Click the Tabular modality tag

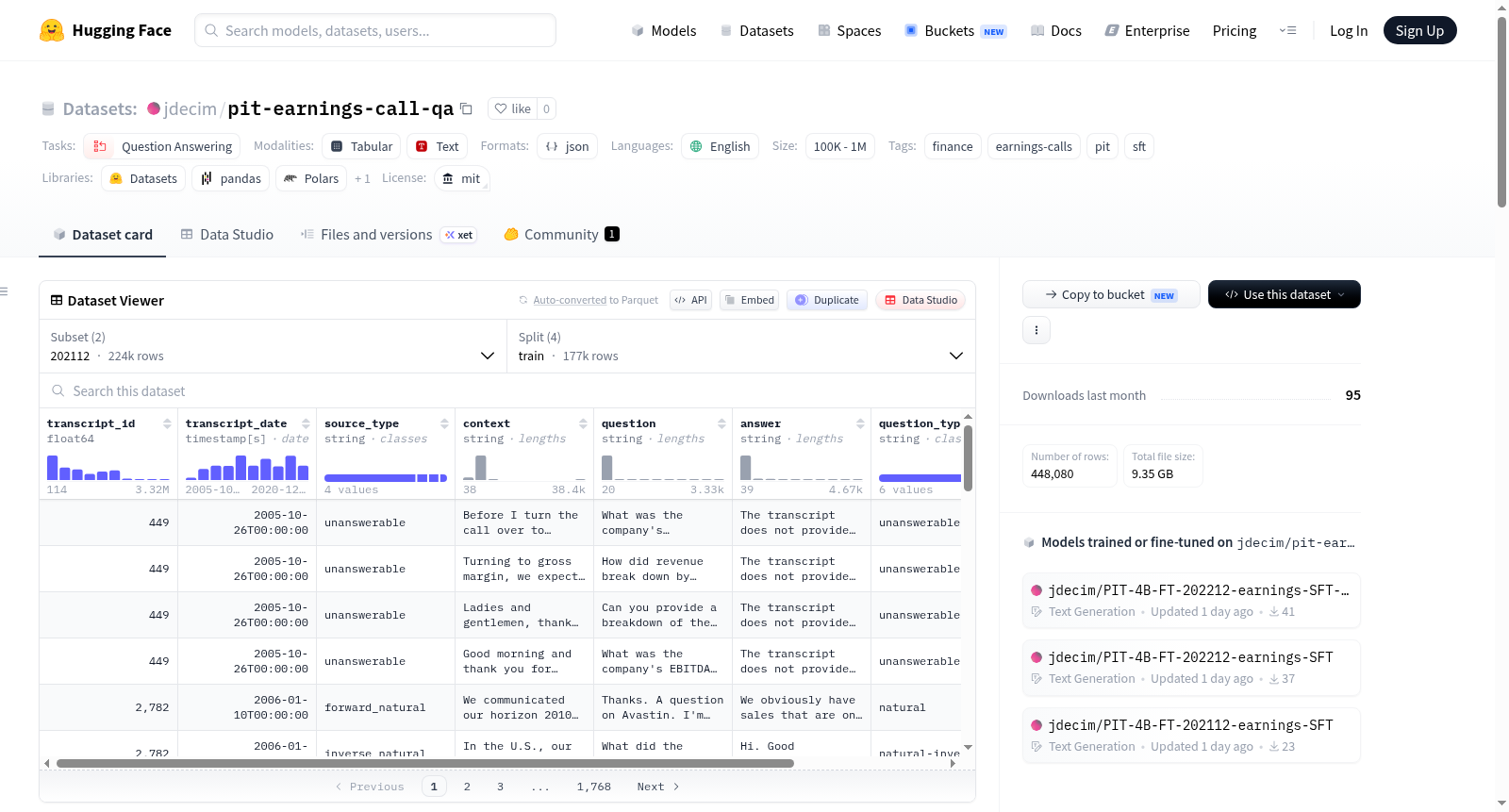[x=361, y=146]
